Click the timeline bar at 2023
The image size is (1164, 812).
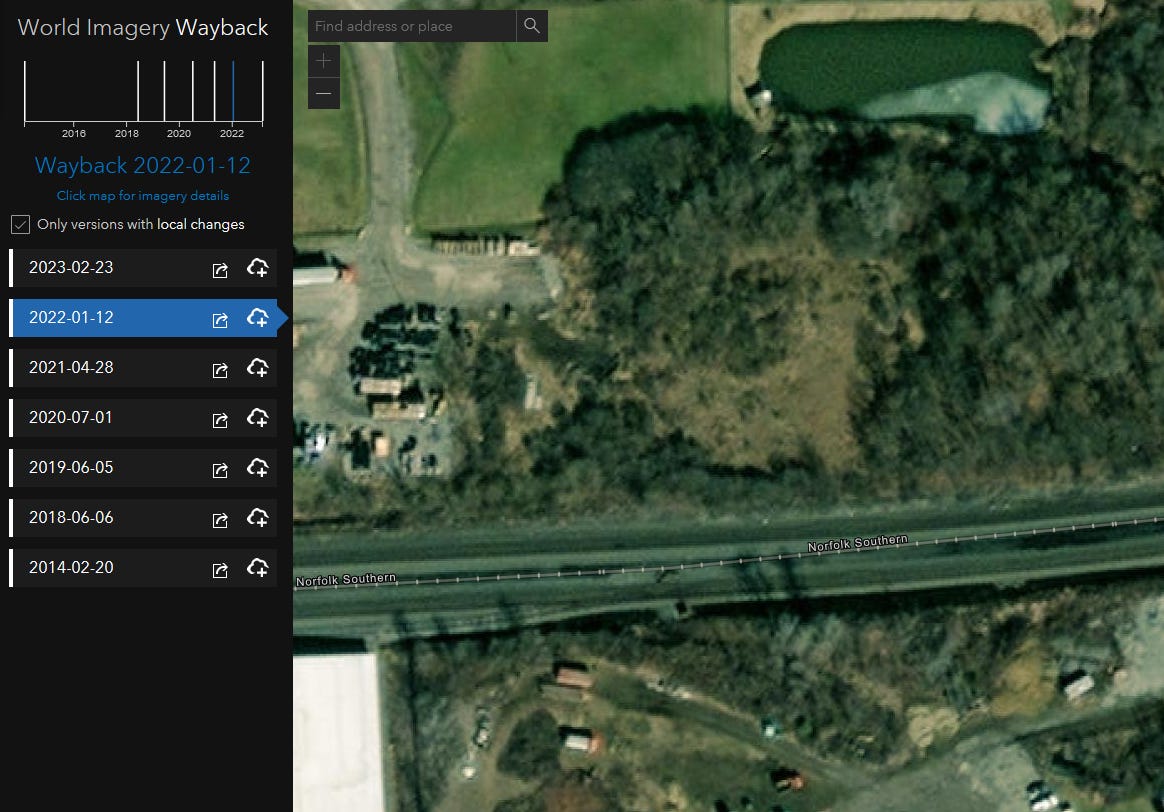(263, 91)
